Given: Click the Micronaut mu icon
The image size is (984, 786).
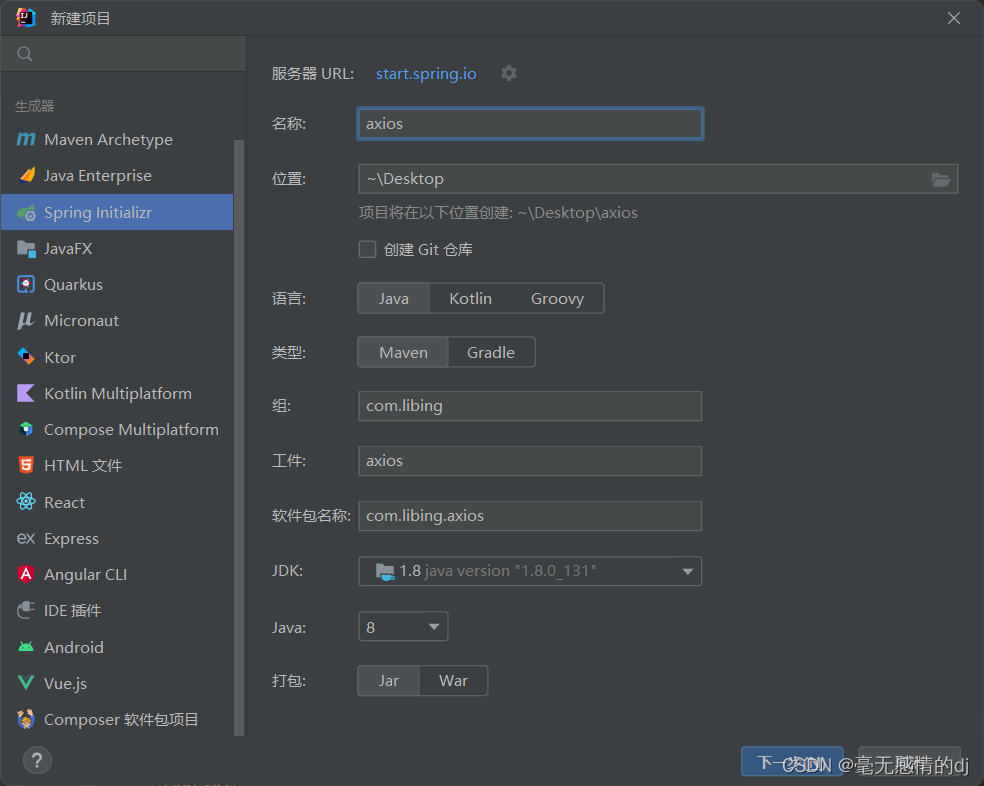Looking at the screenshot, I should point(26,321).
